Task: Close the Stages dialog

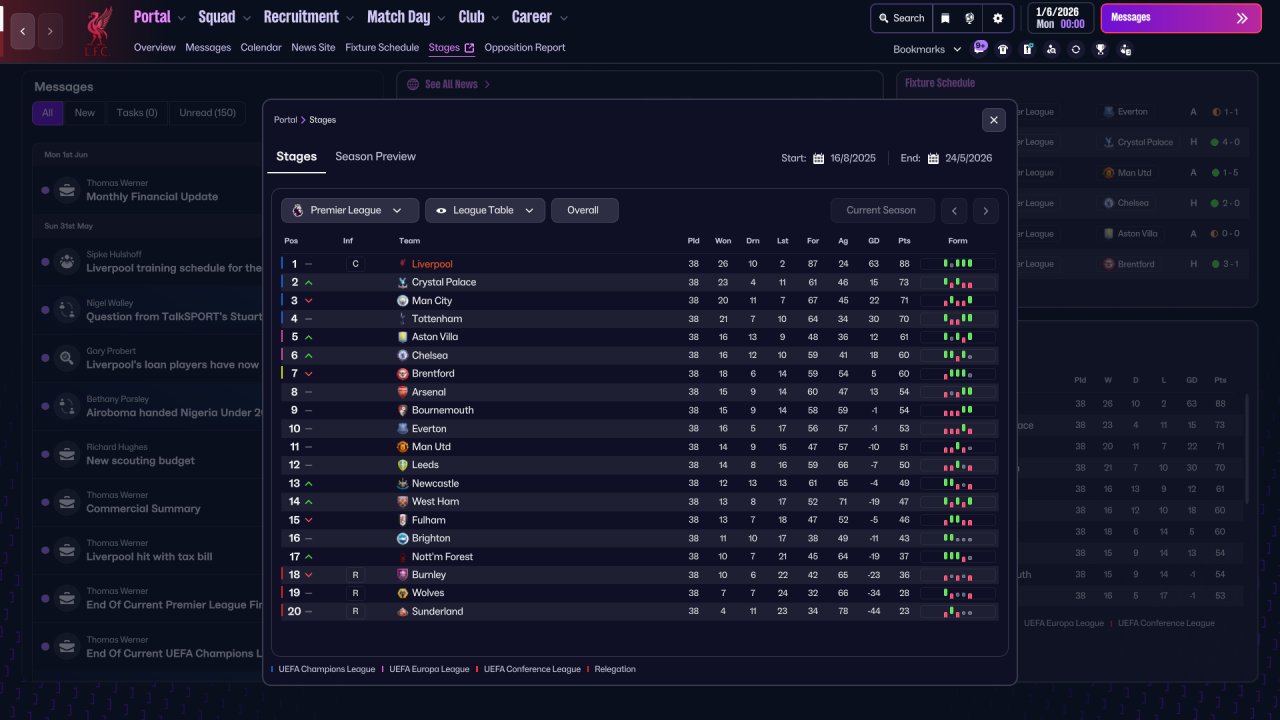Action: tap(993, 120)
